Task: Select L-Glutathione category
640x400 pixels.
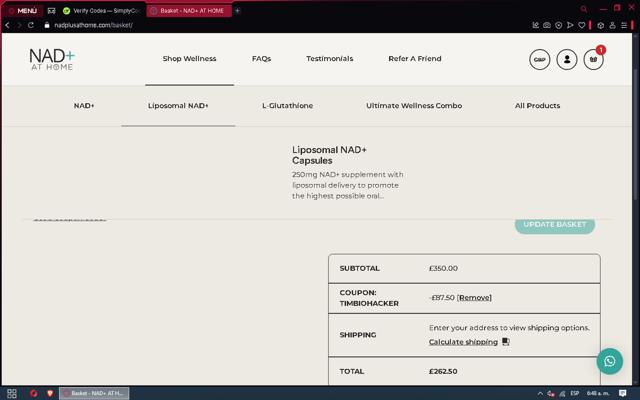Action: point(287,105)
